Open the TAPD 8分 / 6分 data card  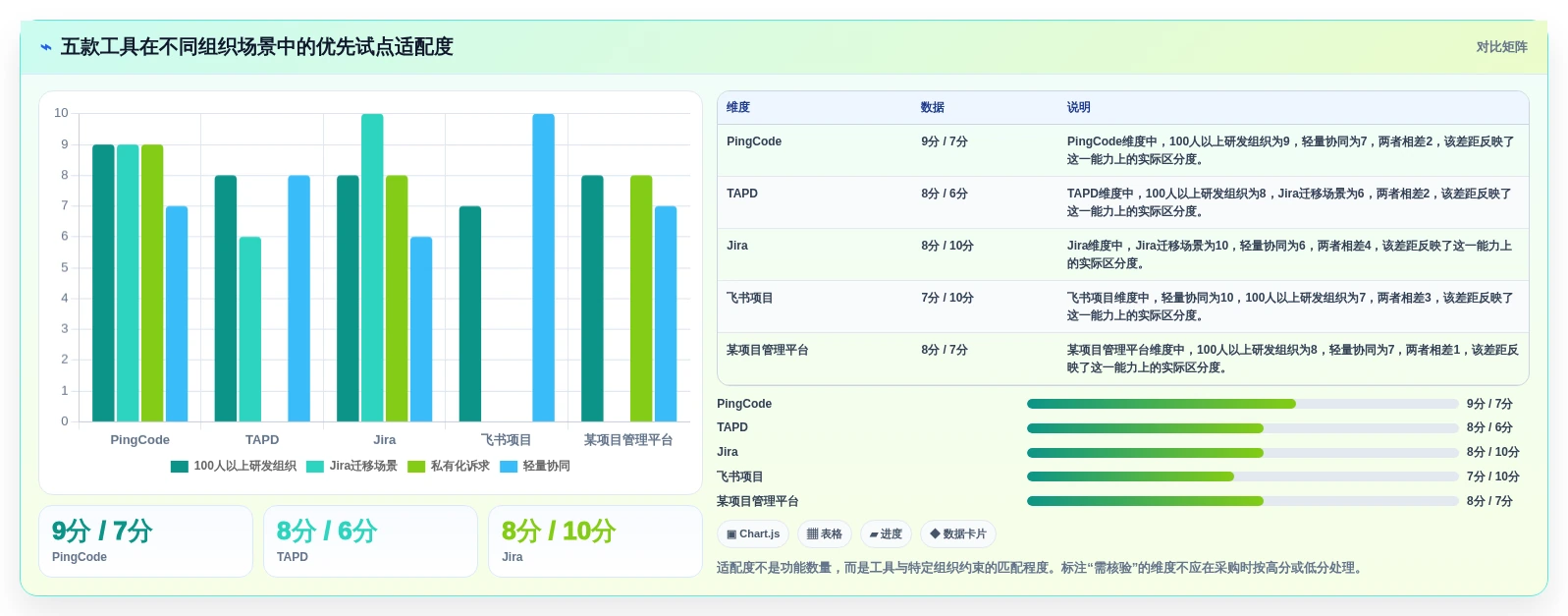370,541
